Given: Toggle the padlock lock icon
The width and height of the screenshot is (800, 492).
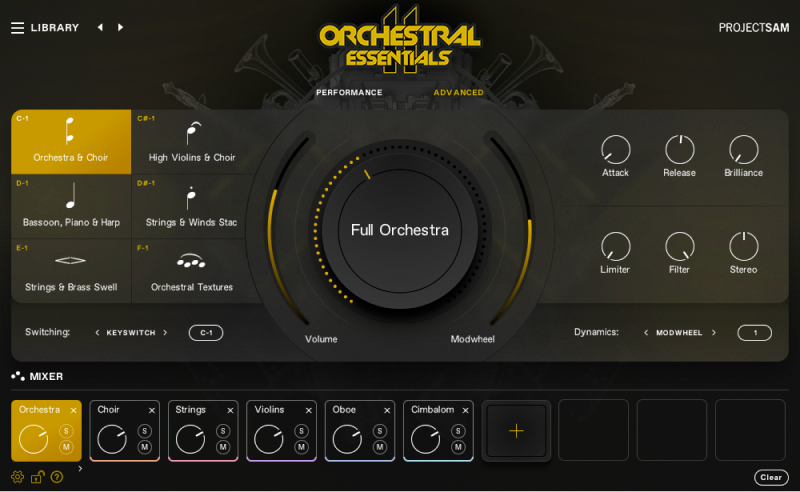Looking at the screenshot, I should pos(37,477).
